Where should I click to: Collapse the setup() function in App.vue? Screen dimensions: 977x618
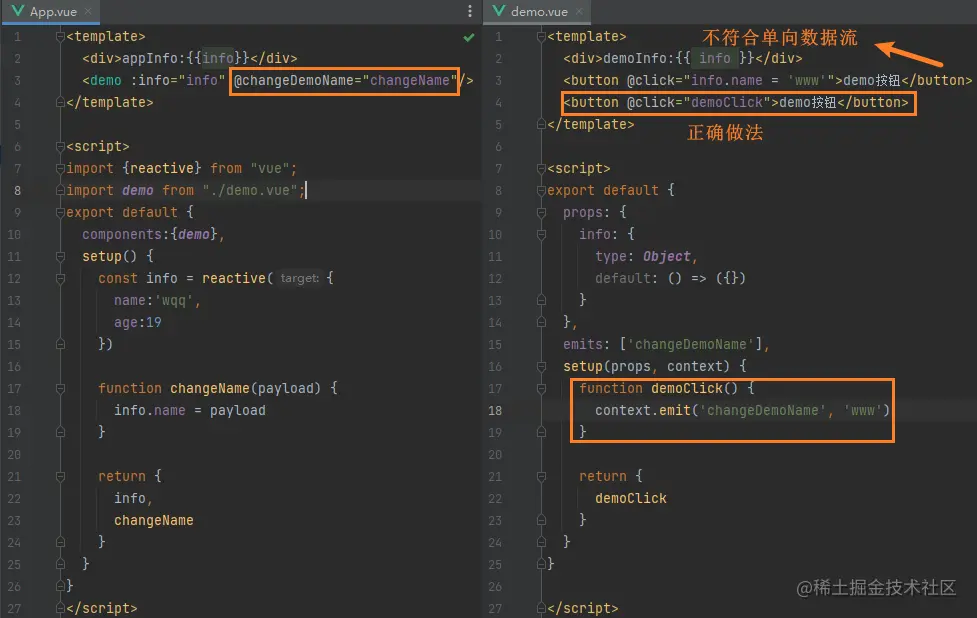tap(60, 256)
